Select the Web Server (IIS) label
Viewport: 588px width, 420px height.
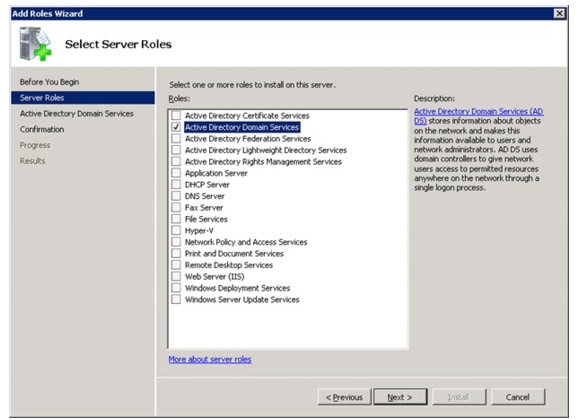tap(214, 276)
